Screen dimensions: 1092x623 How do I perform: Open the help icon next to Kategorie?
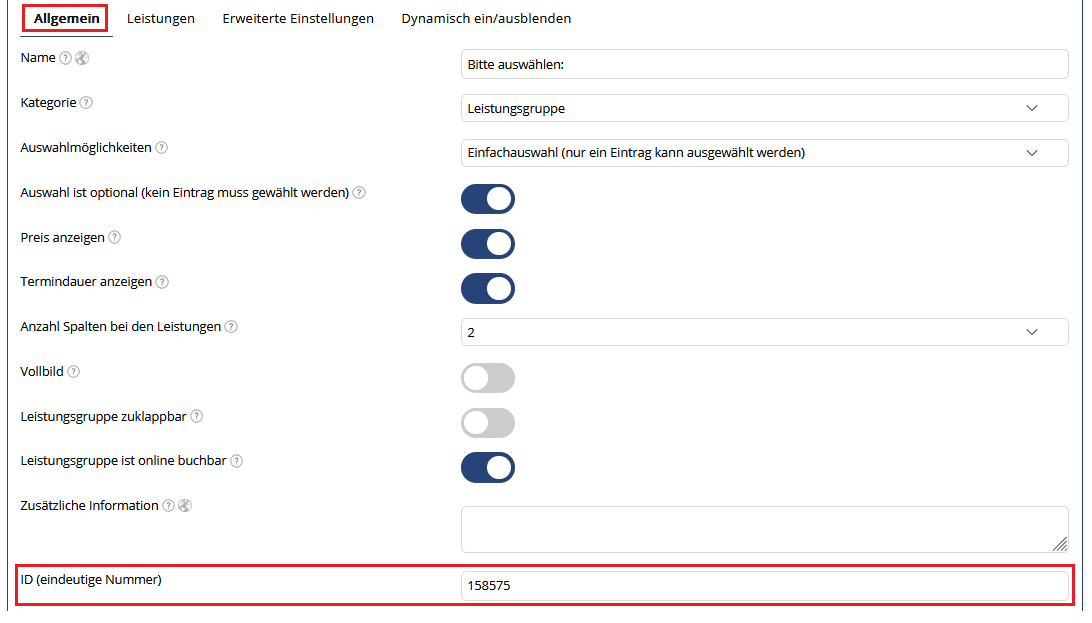86,103
